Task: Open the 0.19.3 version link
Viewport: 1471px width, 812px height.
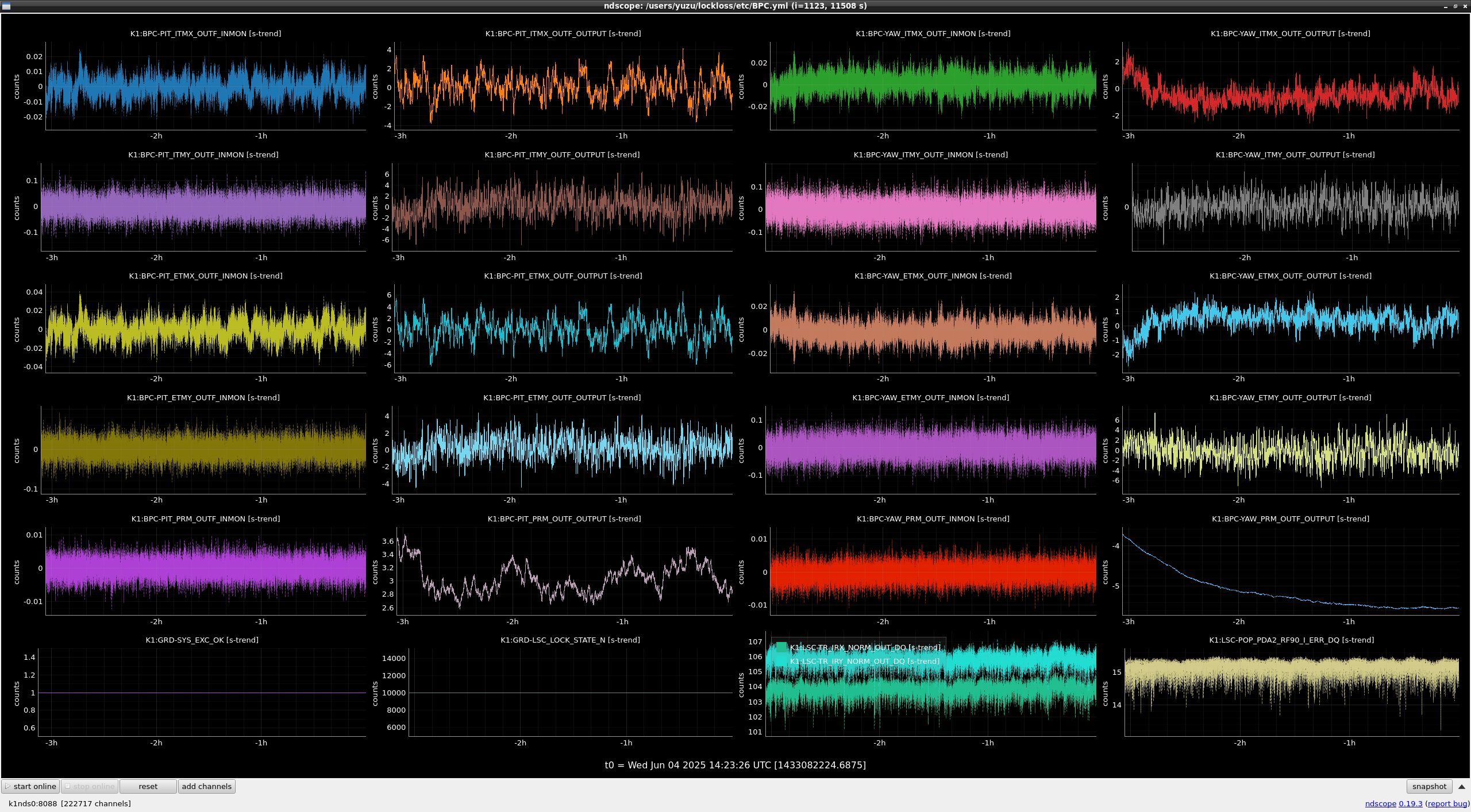Action: [1410, 803]
